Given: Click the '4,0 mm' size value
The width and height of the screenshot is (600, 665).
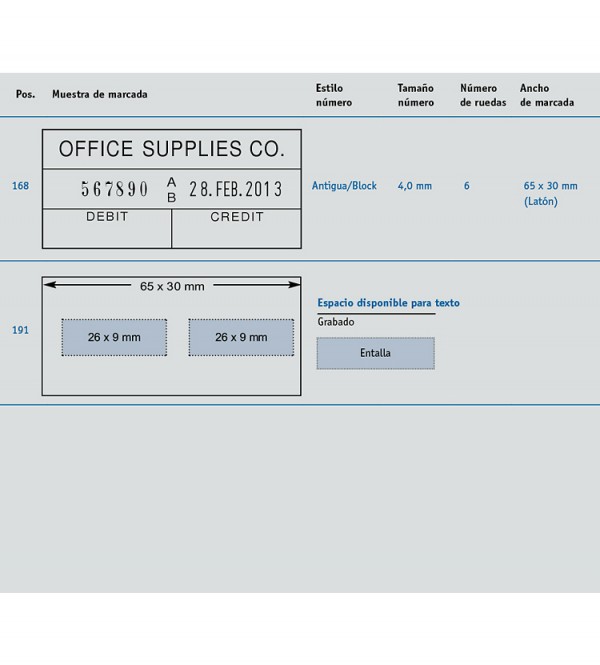Looking at the screenshot, I should pos(415,186).
